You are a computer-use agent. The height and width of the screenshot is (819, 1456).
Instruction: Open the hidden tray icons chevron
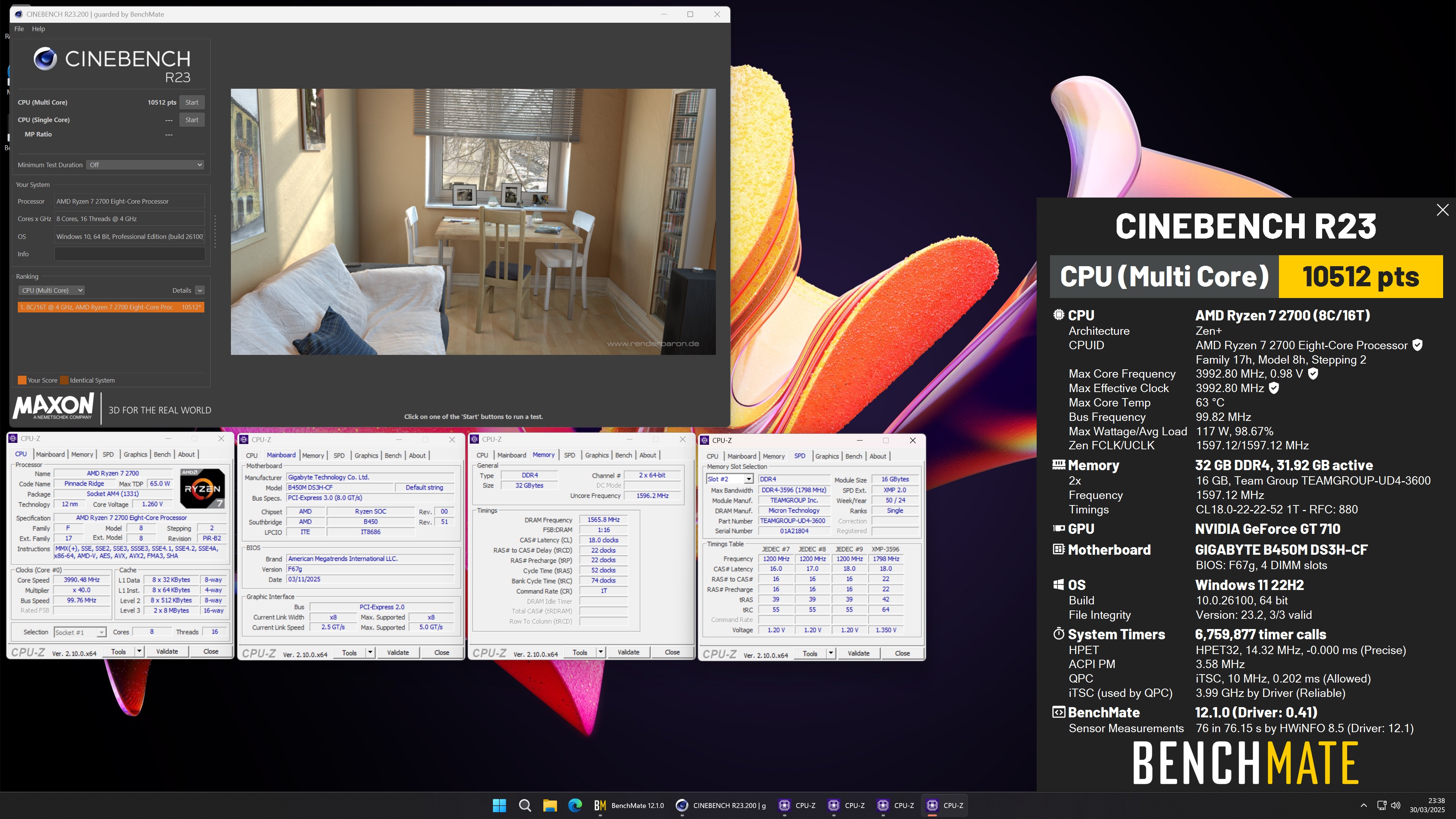[x=1363, y=805]
